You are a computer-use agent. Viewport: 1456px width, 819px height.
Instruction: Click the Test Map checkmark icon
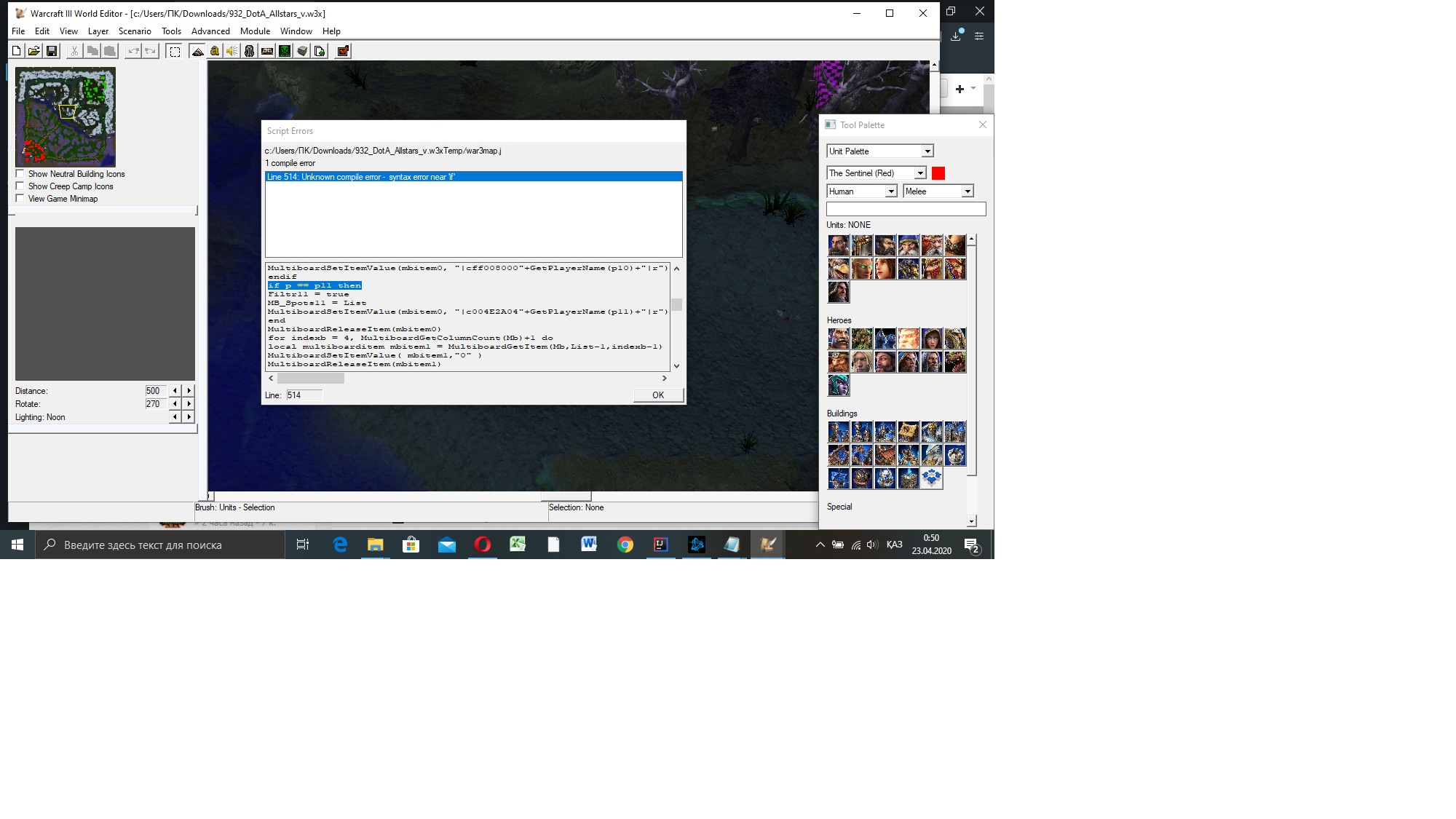[343, 51]
